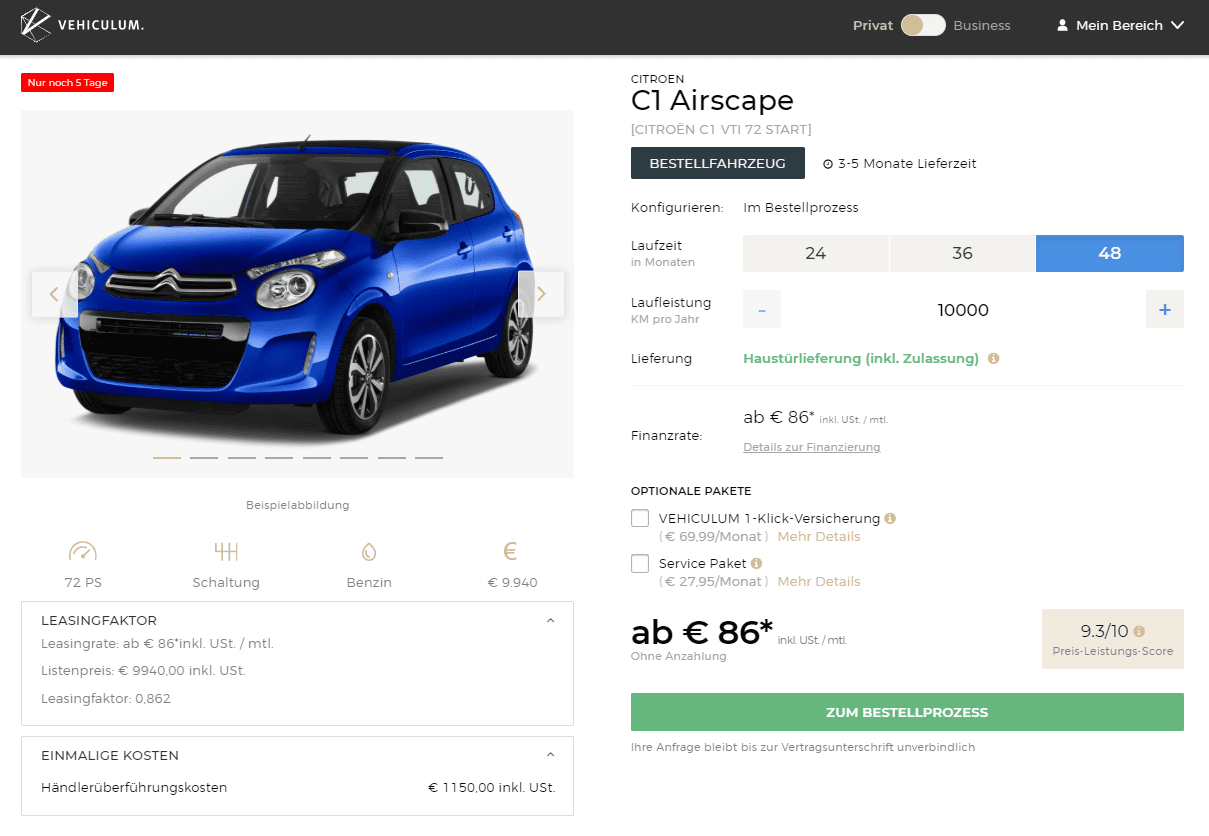Enable VEHICULUM 1-Klick-Versicherung checkbox
Screen dimensions: 1209x836
point(640,518)
